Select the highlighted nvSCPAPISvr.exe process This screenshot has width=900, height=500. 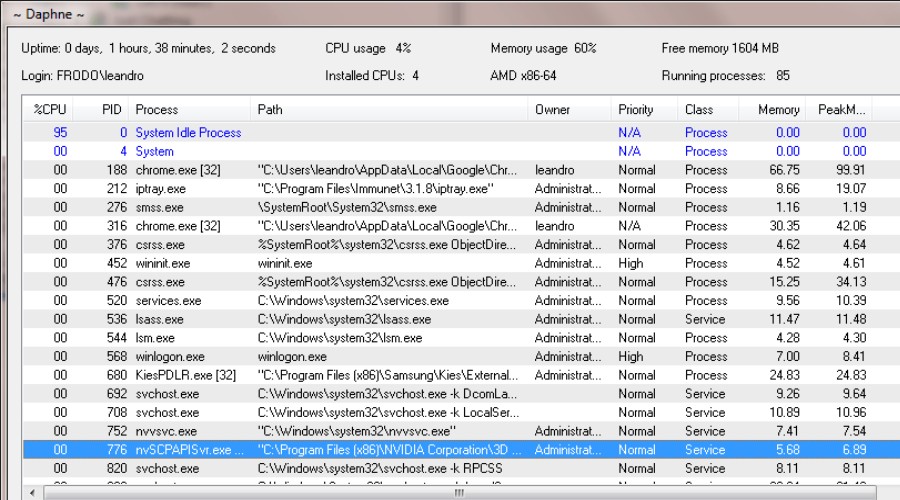click(461, 450)
